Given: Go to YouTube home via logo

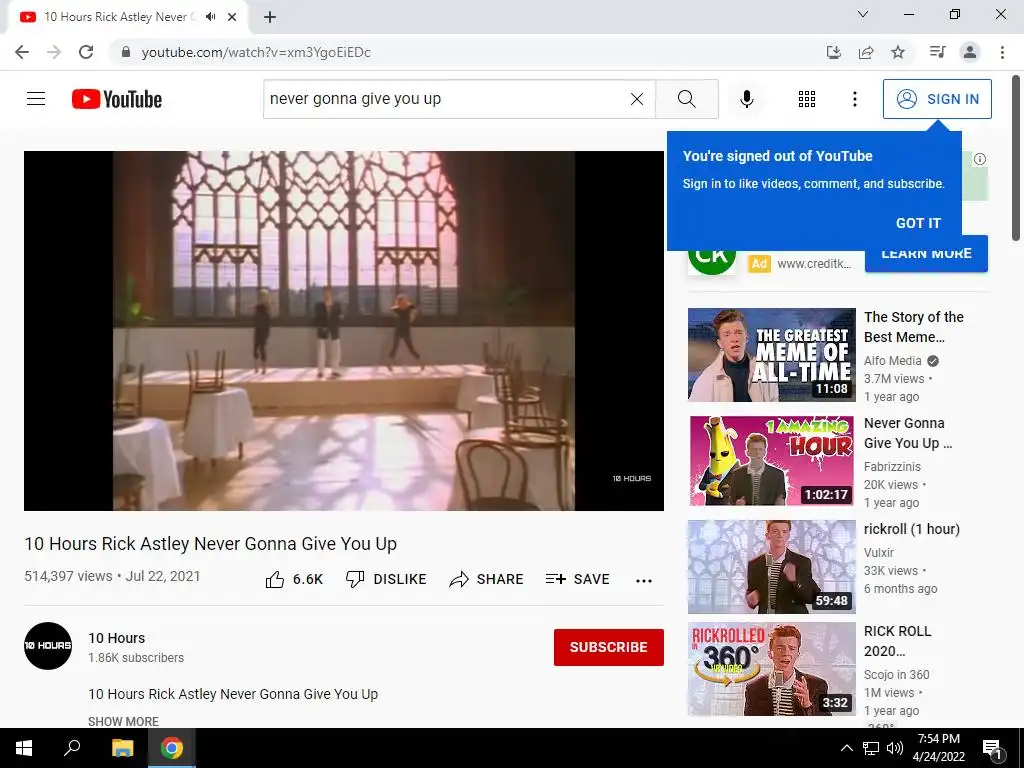Looking at the screenshot, I should (117, 99).
